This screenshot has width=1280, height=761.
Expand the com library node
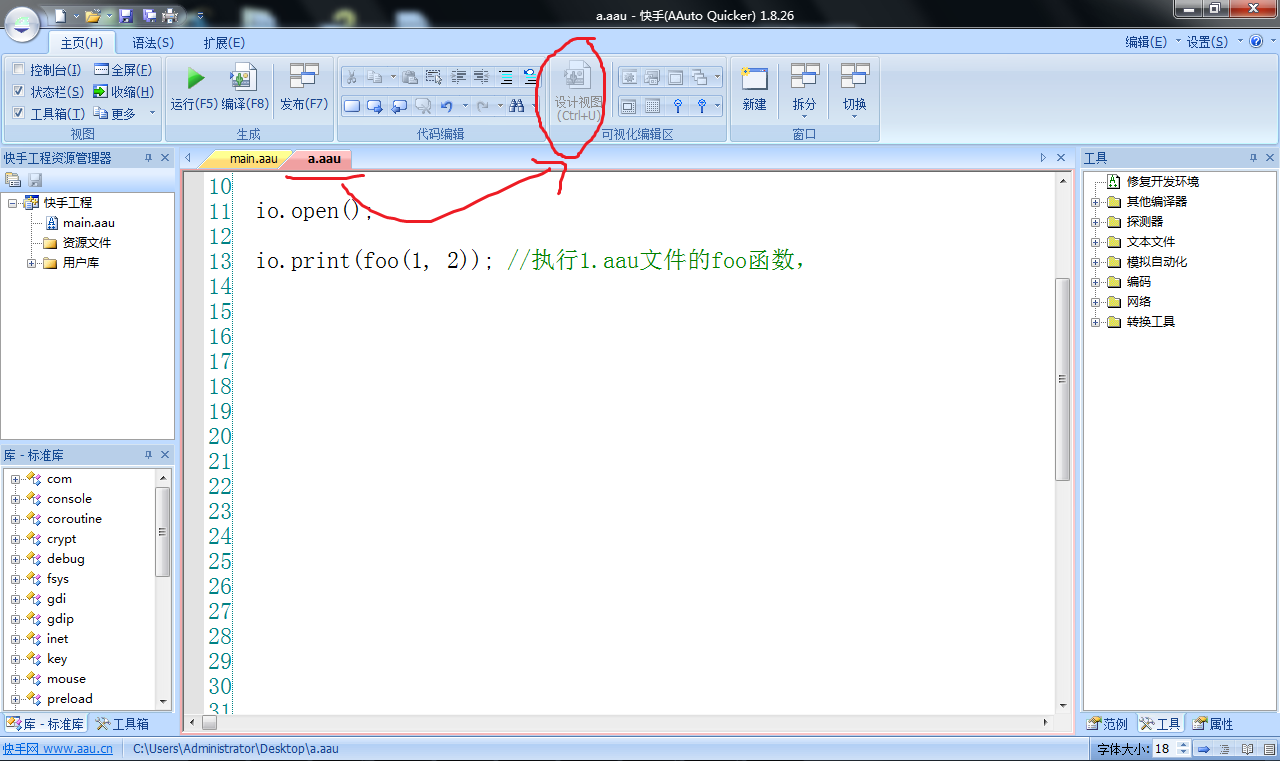(x=16, y=479)
